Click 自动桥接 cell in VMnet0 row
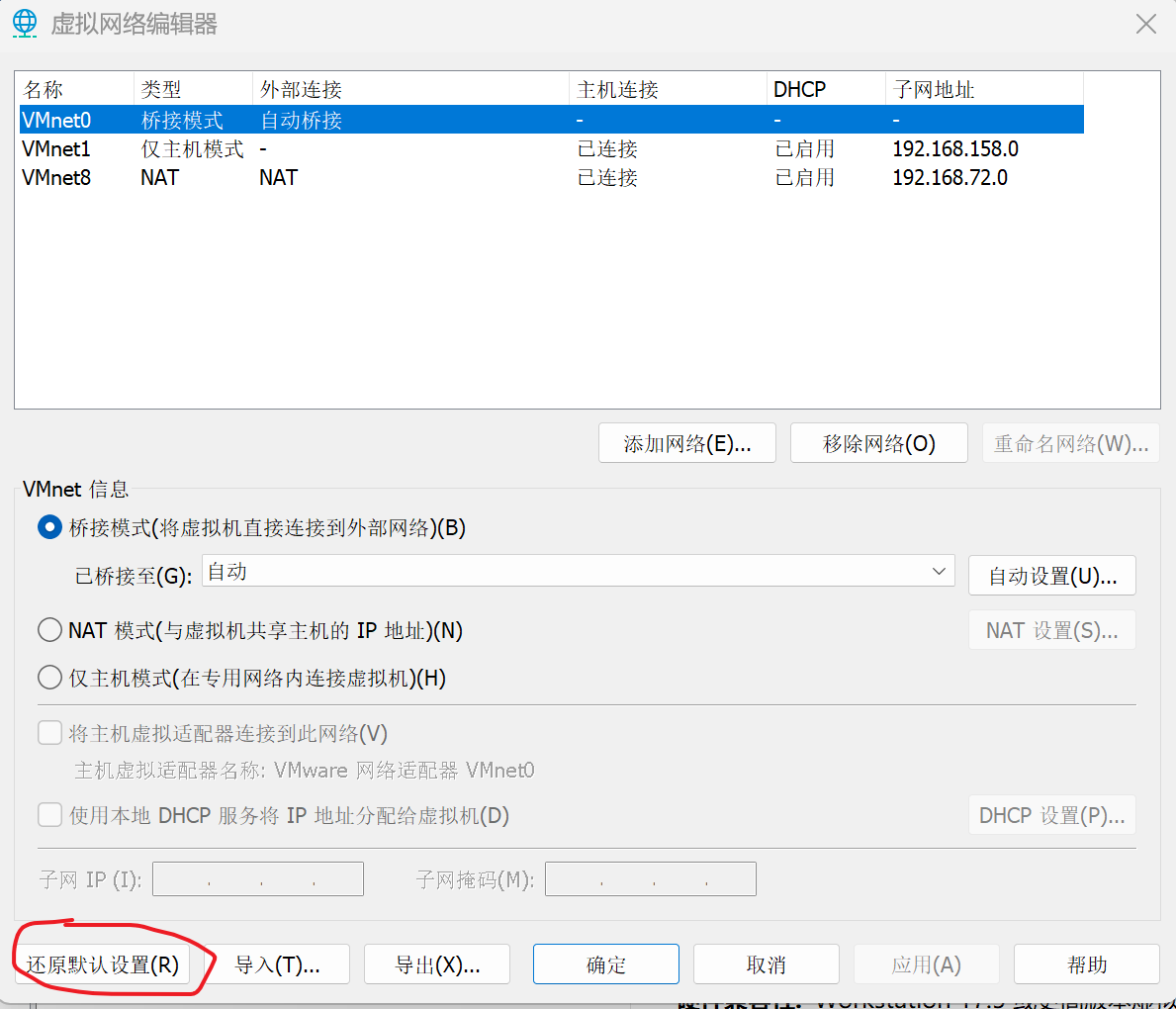Viewport: 1176px width, 1009px height. pyautogui.click(x=301, y=120)
